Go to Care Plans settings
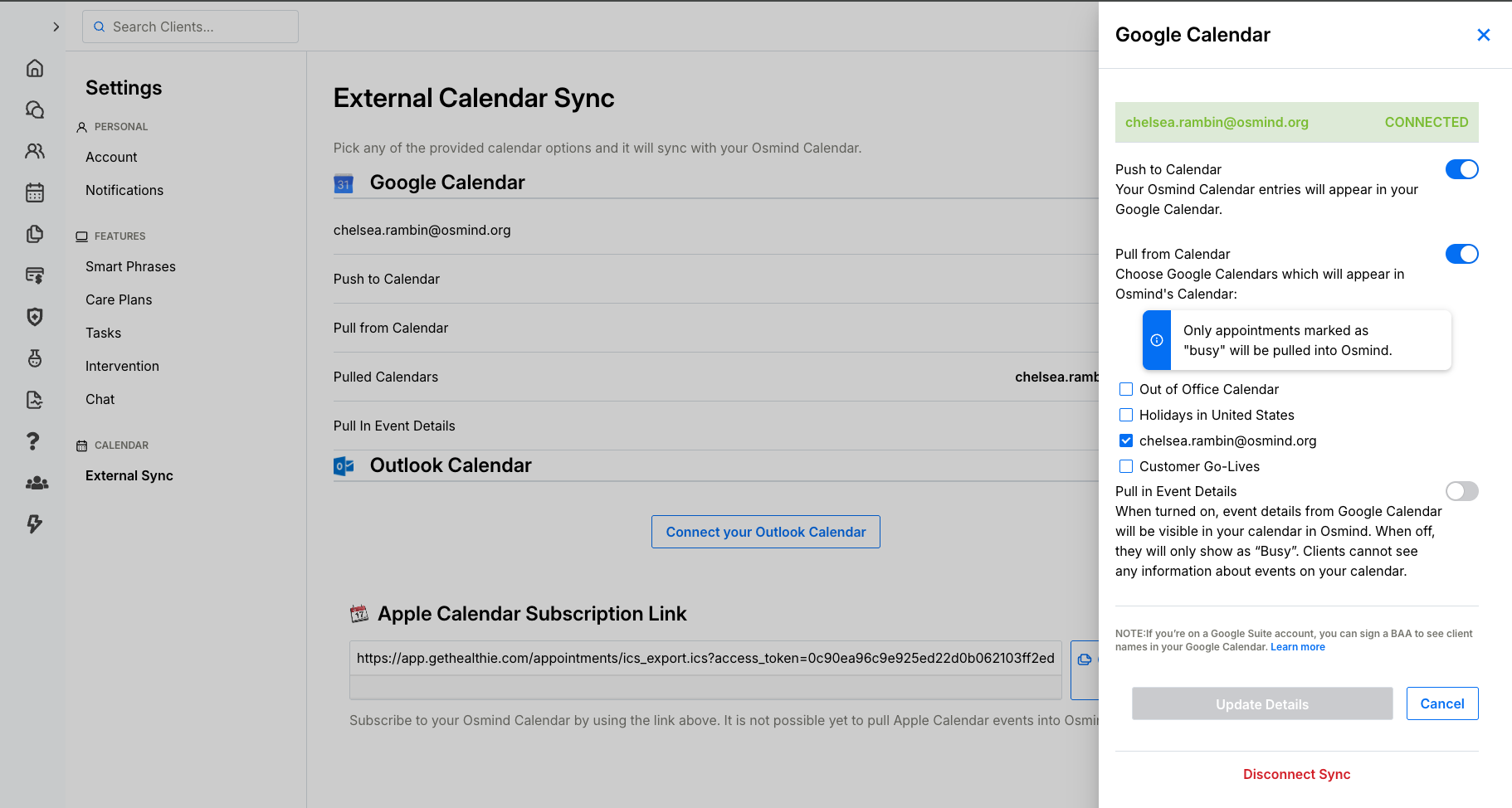This screenshot has height=808, width=1512. tap(119, 299)
